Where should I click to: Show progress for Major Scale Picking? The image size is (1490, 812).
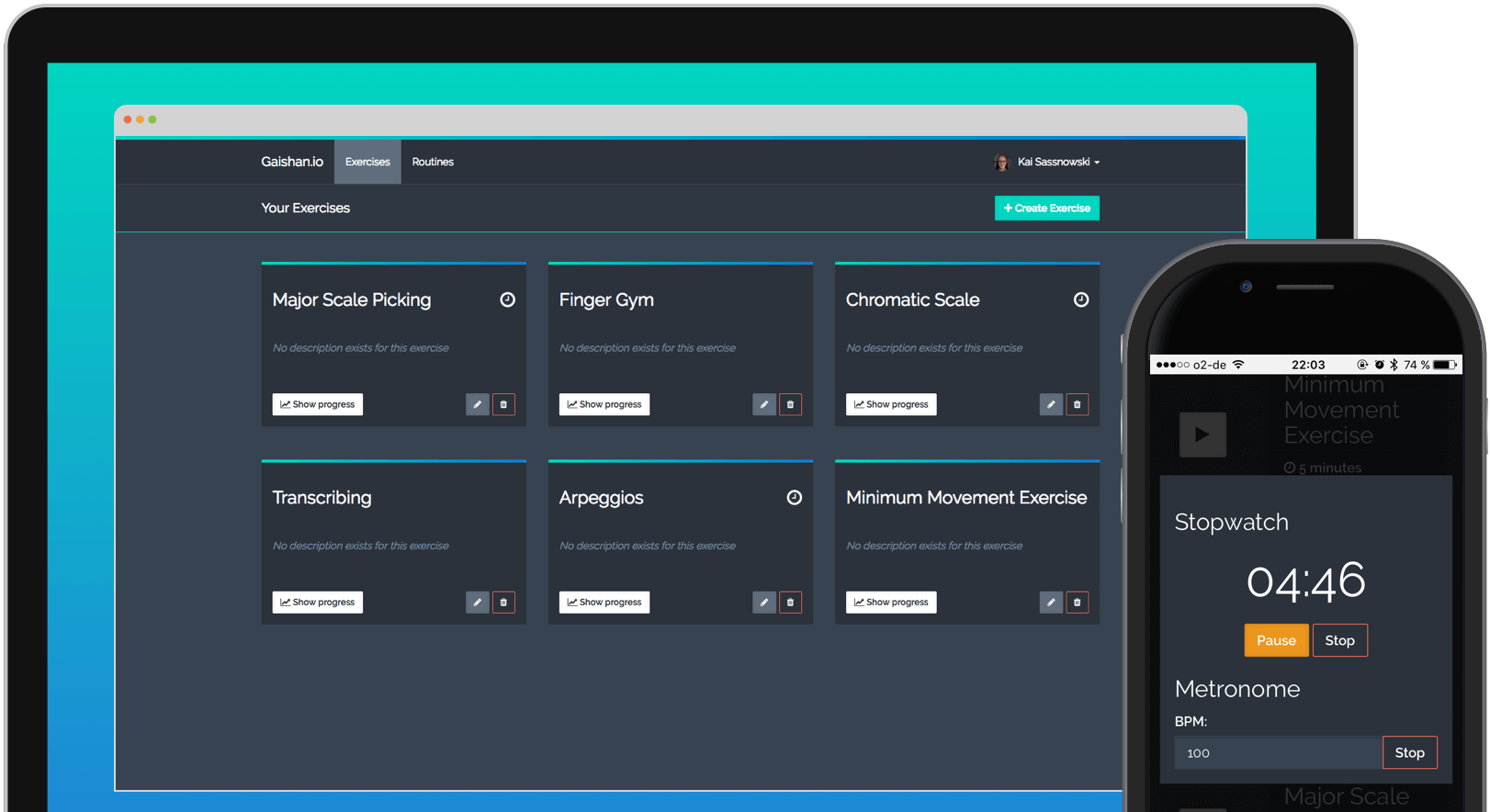(318, 404)
